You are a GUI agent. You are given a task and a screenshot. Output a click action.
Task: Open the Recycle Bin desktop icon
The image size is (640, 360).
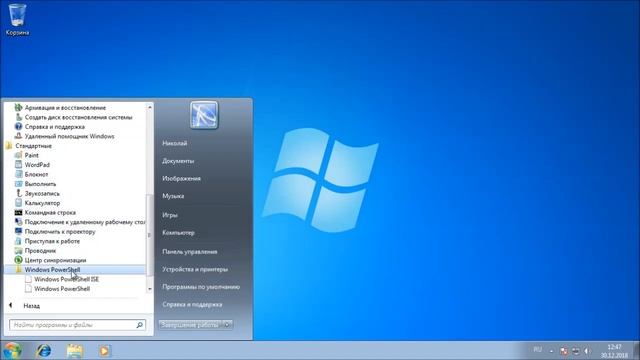[x=17, y=19]
